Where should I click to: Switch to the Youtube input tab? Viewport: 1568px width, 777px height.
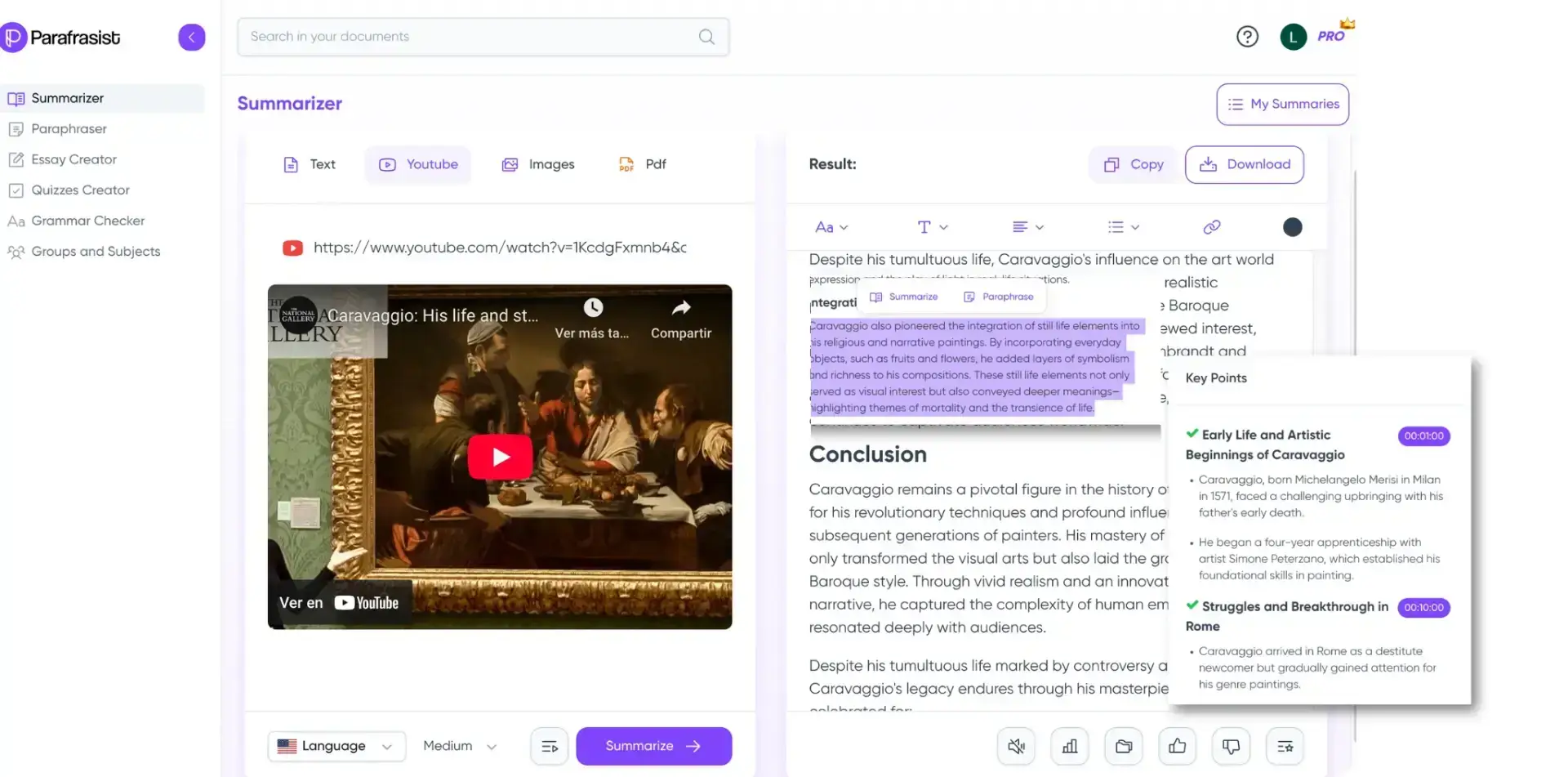click(x=418, y=164)
